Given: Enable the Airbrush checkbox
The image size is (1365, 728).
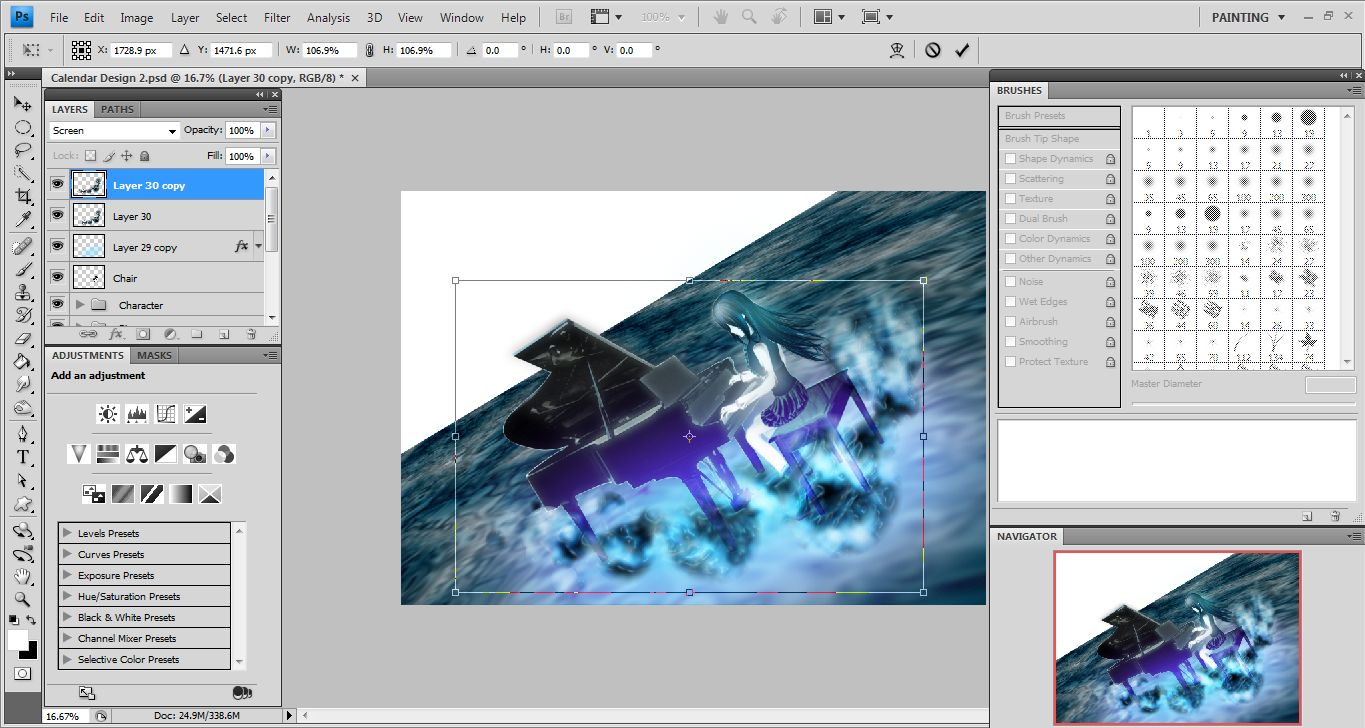Looking at the screenshot, I should coord(1010,322).
